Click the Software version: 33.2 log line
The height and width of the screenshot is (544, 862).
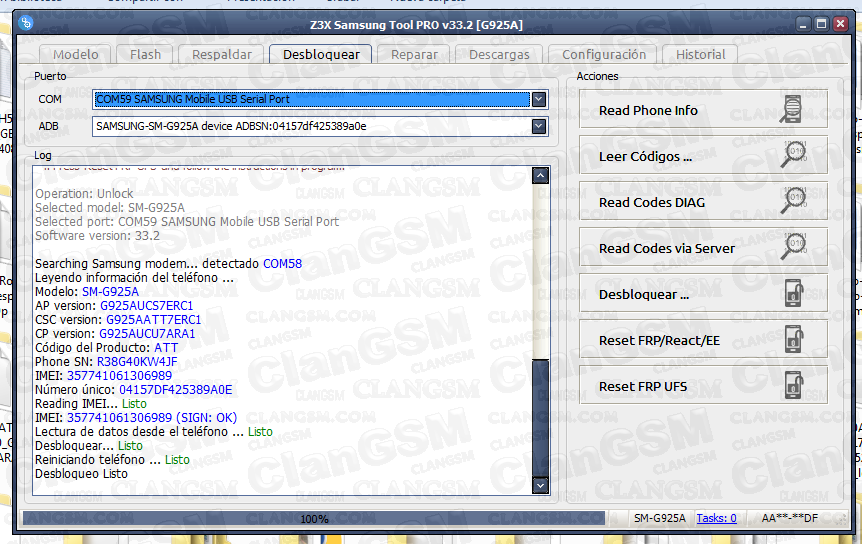click(x=97, y=236)
